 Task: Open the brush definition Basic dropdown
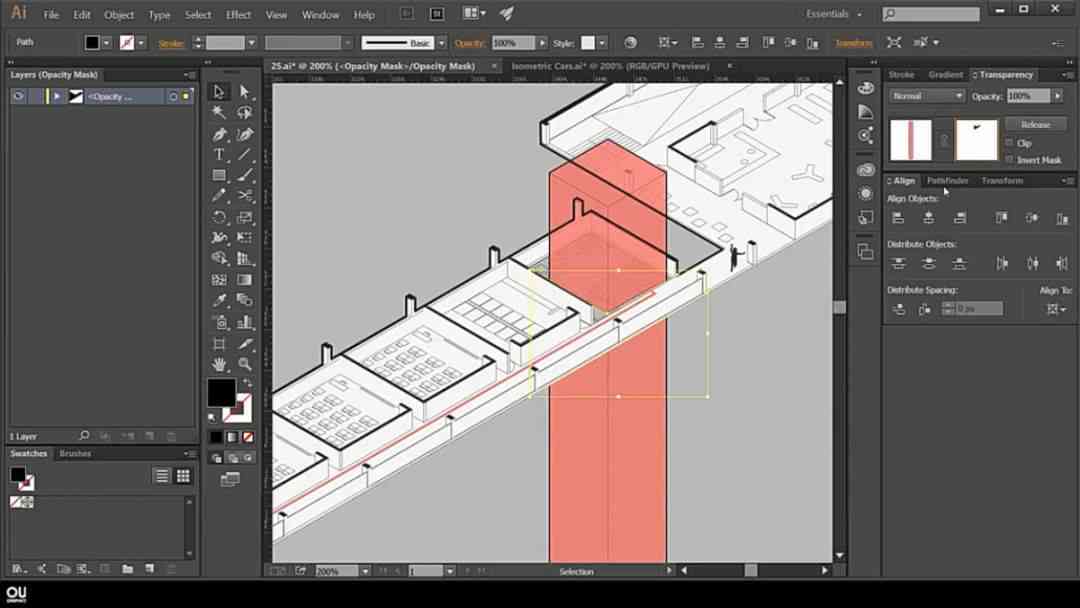tap(442, 43)
